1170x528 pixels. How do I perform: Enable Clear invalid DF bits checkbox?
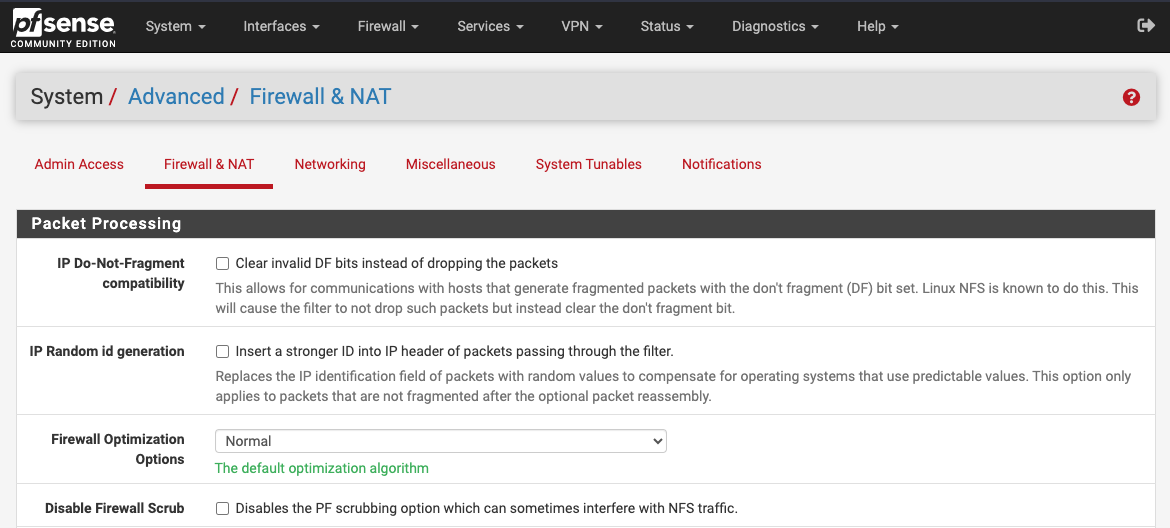[x=223, y=264]
